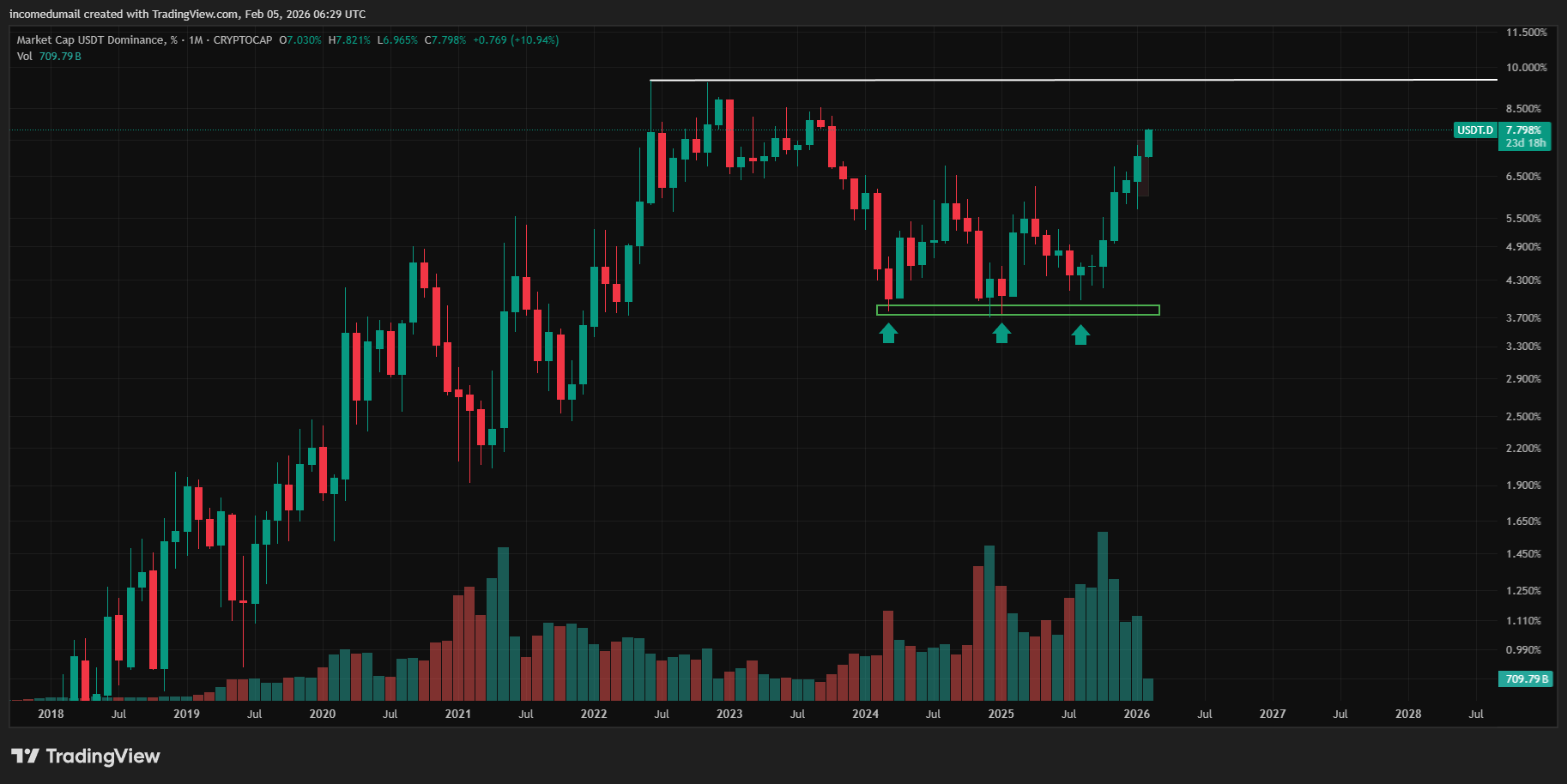This screenshot has height=784, width=1567.
Task: Click the '0.990%' price axis label
Action: [1523, 650]
